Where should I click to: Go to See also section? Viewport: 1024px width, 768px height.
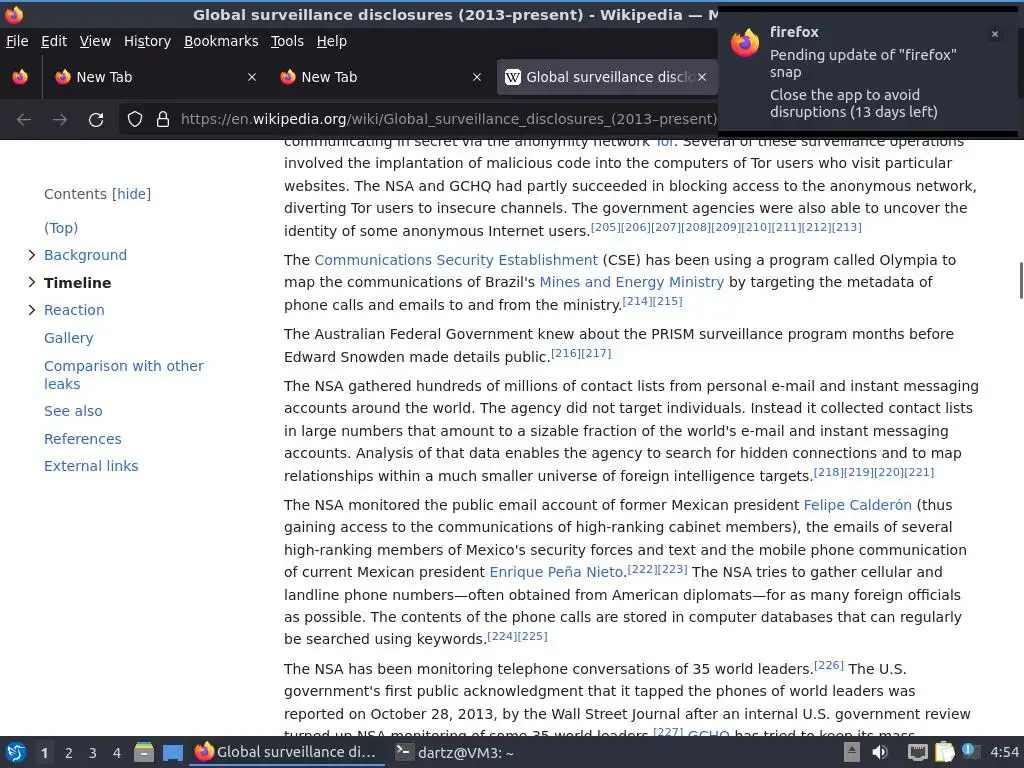point(73,411)
